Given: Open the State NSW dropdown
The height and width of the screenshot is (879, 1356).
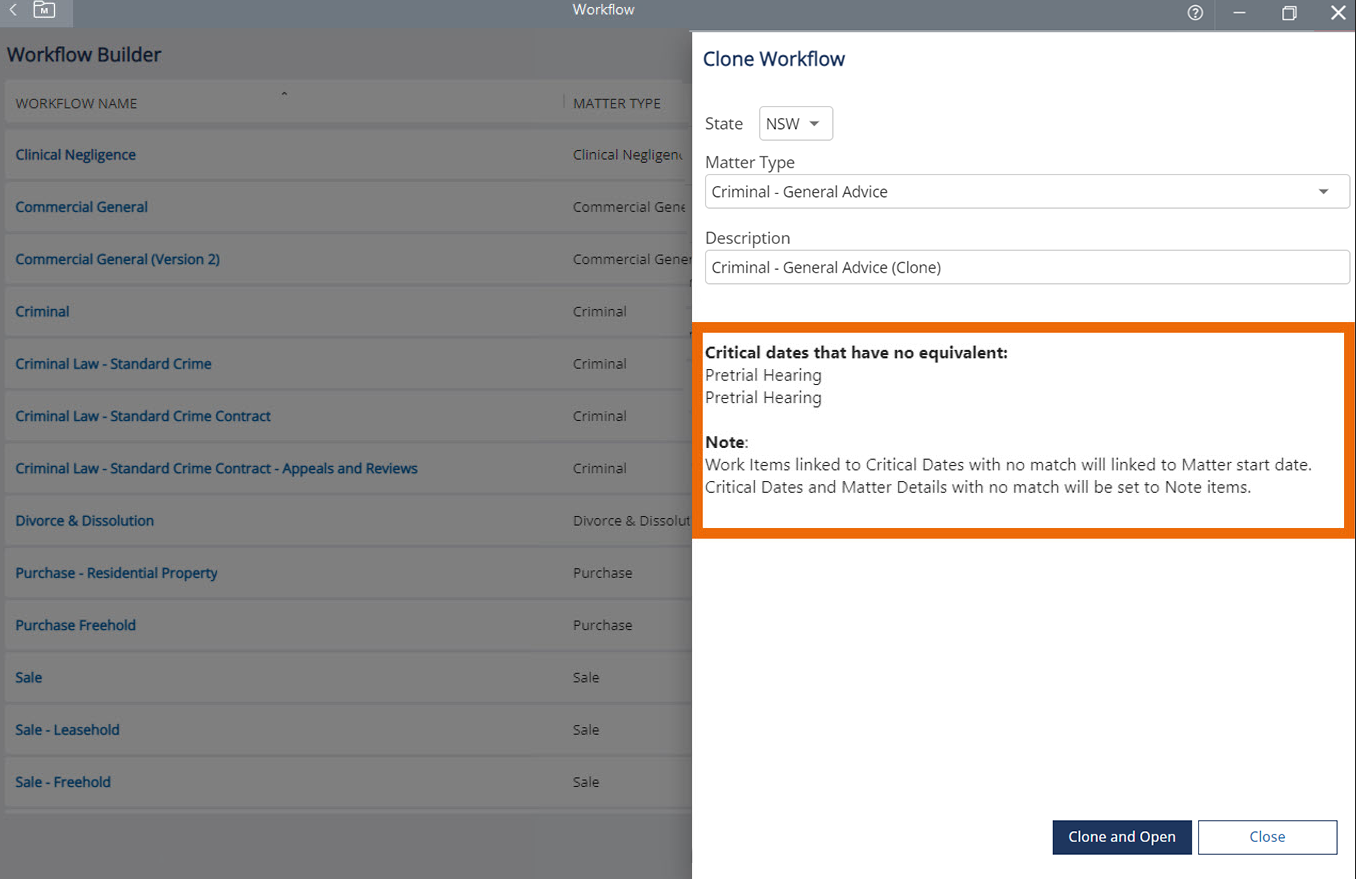Looking at the screenshot, I should point(795,124).
